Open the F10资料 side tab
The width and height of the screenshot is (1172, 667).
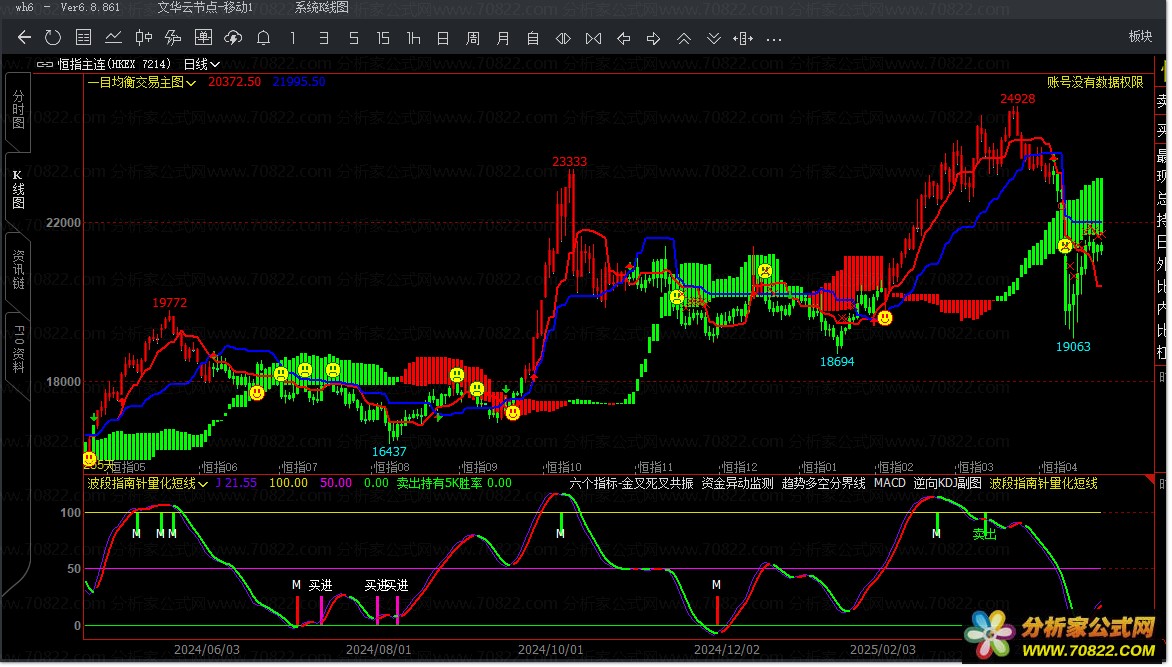pos(18,344)
